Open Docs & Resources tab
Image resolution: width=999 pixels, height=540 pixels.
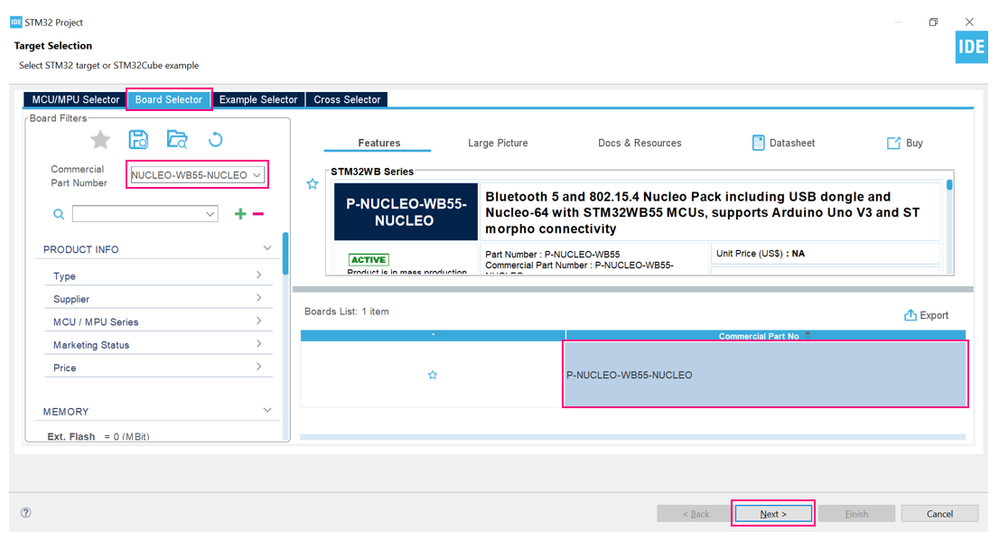[640, 143]
